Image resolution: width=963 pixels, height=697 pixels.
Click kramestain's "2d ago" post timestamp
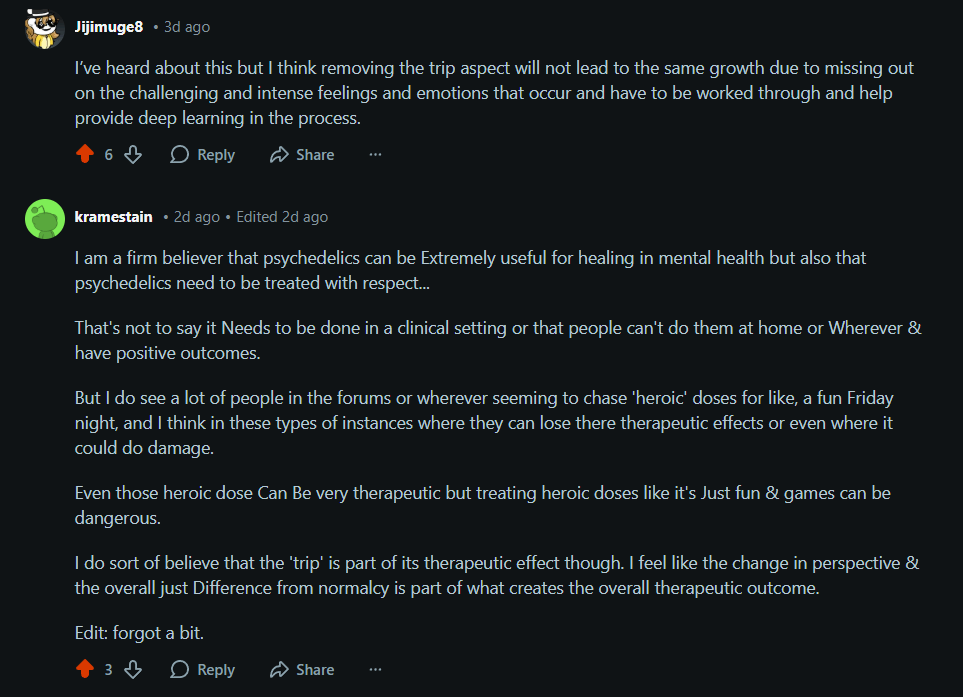pyautogui.click(x=197, y=217)
